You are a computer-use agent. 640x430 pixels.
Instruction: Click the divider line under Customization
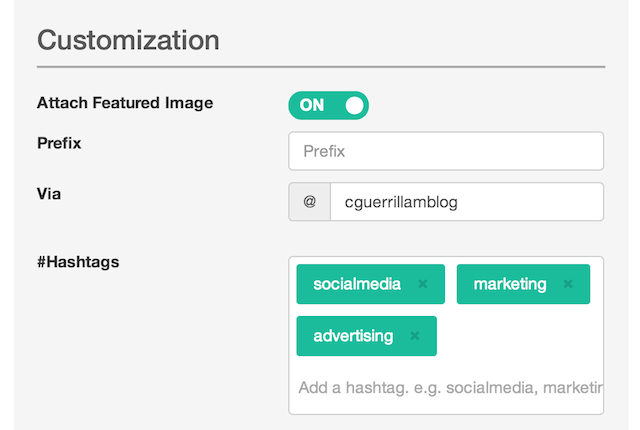pyautogui.click(x=320, y=67)
